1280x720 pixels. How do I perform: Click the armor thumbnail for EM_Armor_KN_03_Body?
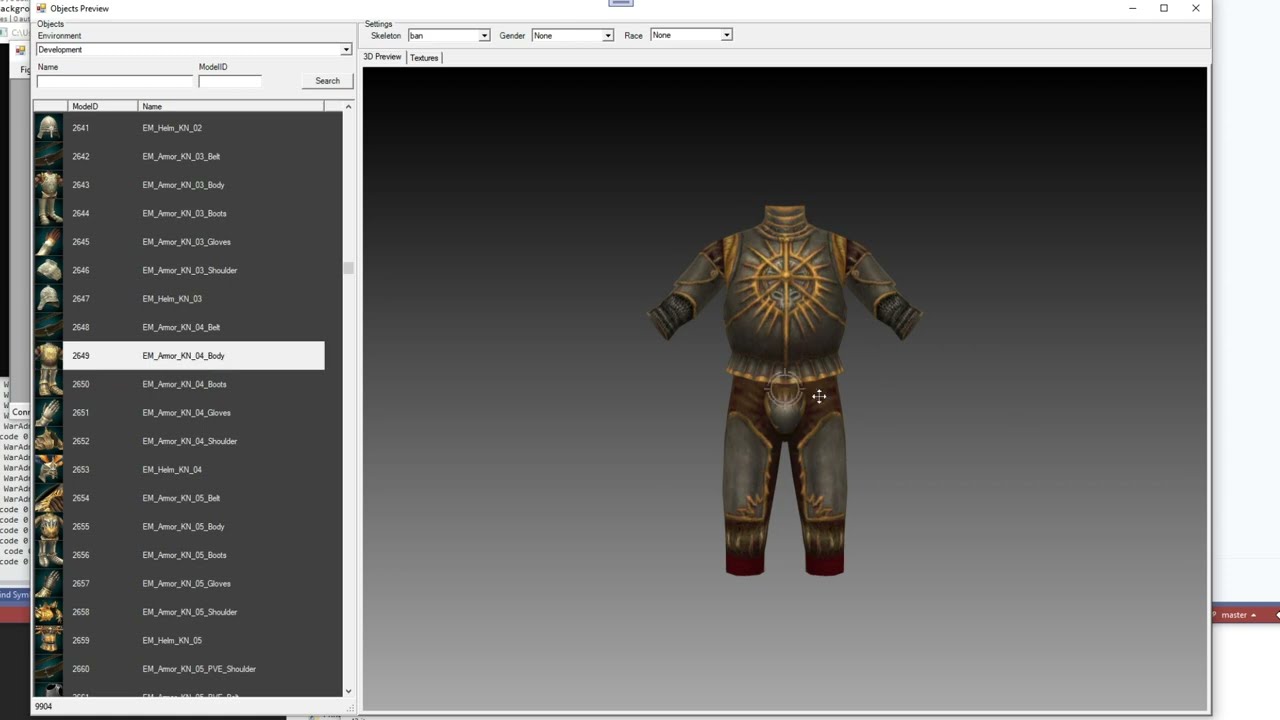pyautogui.click(x=48, y=185)
